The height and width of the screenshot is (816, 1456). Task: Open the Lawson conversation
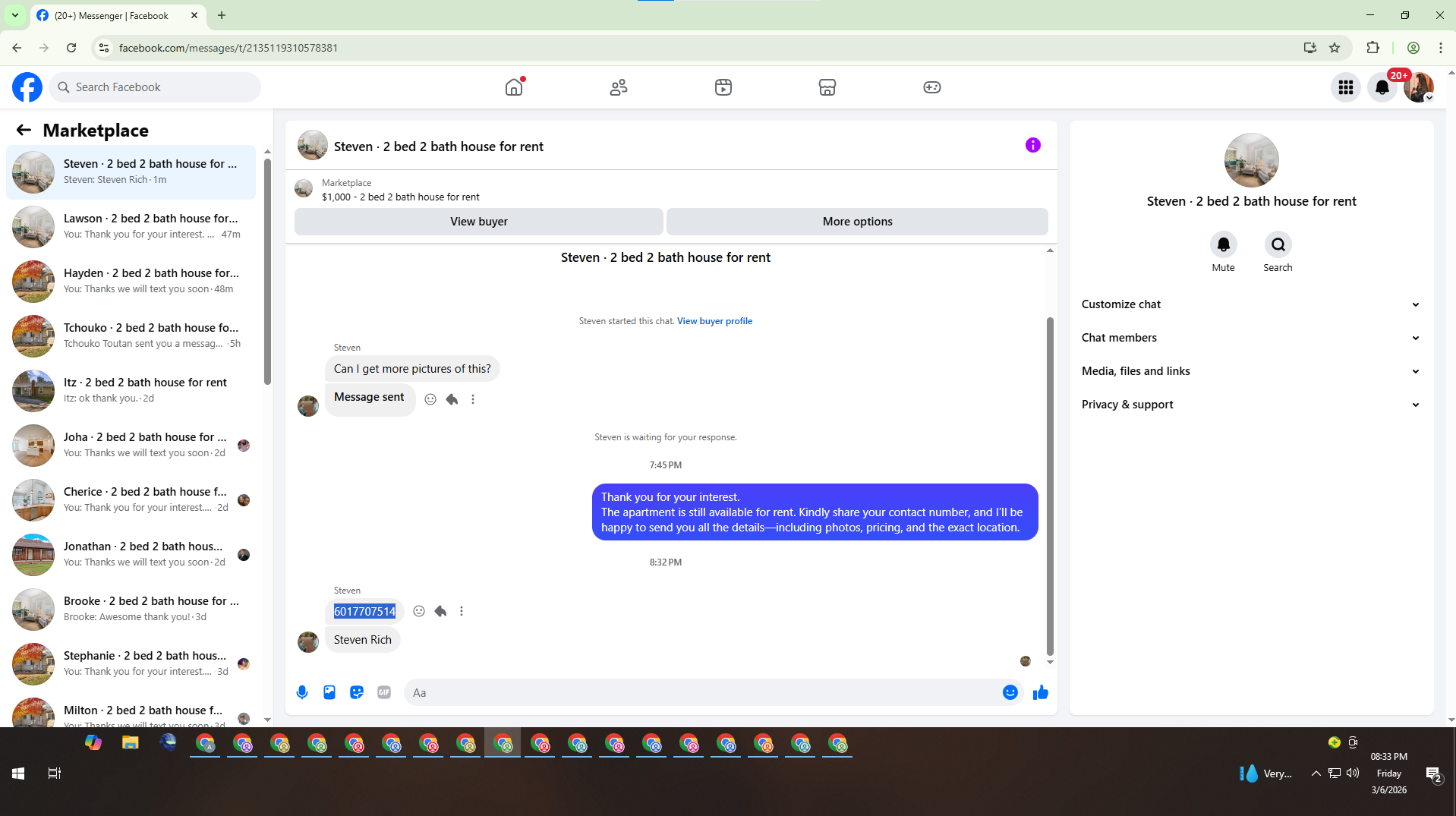click(131, 226)
